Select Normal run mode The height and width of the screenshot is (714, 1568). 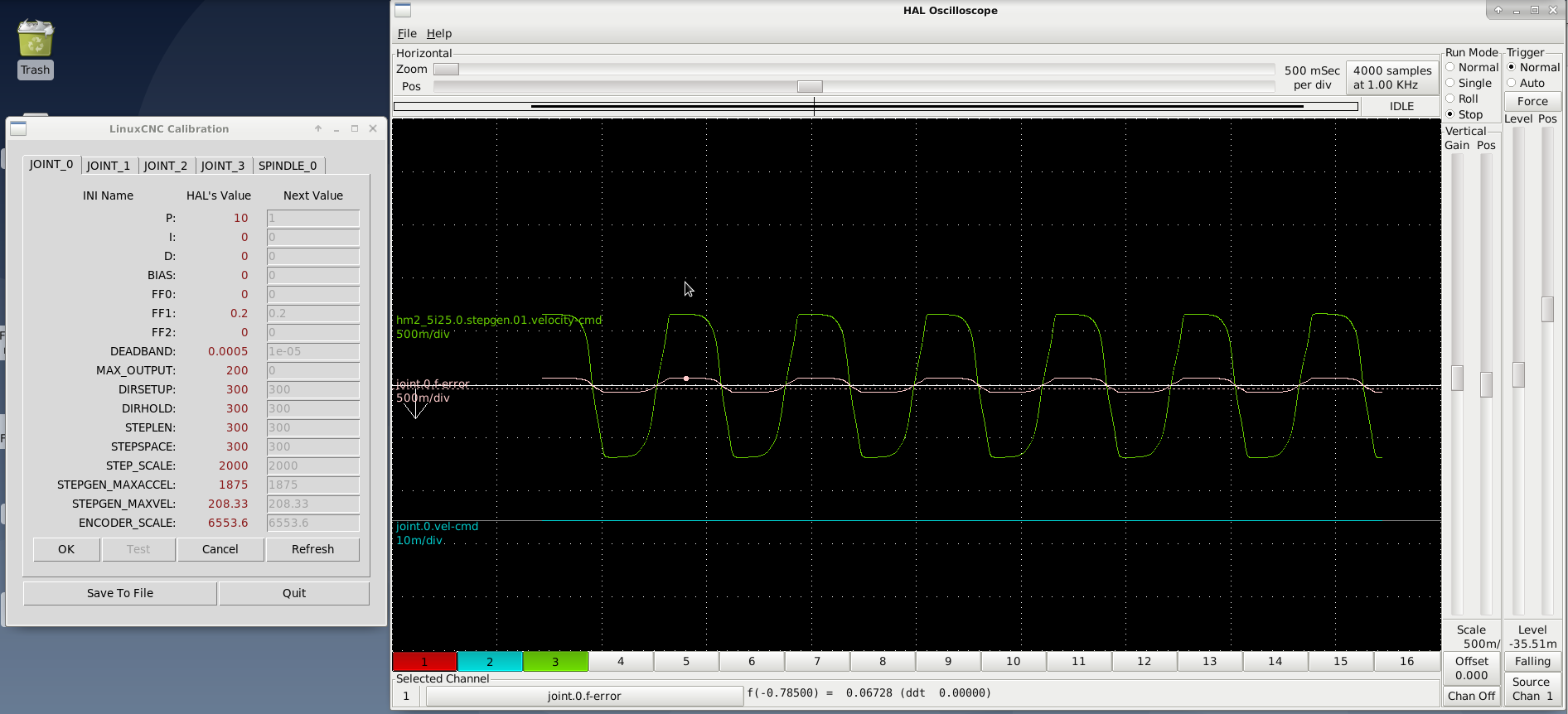click(1472, 67)
